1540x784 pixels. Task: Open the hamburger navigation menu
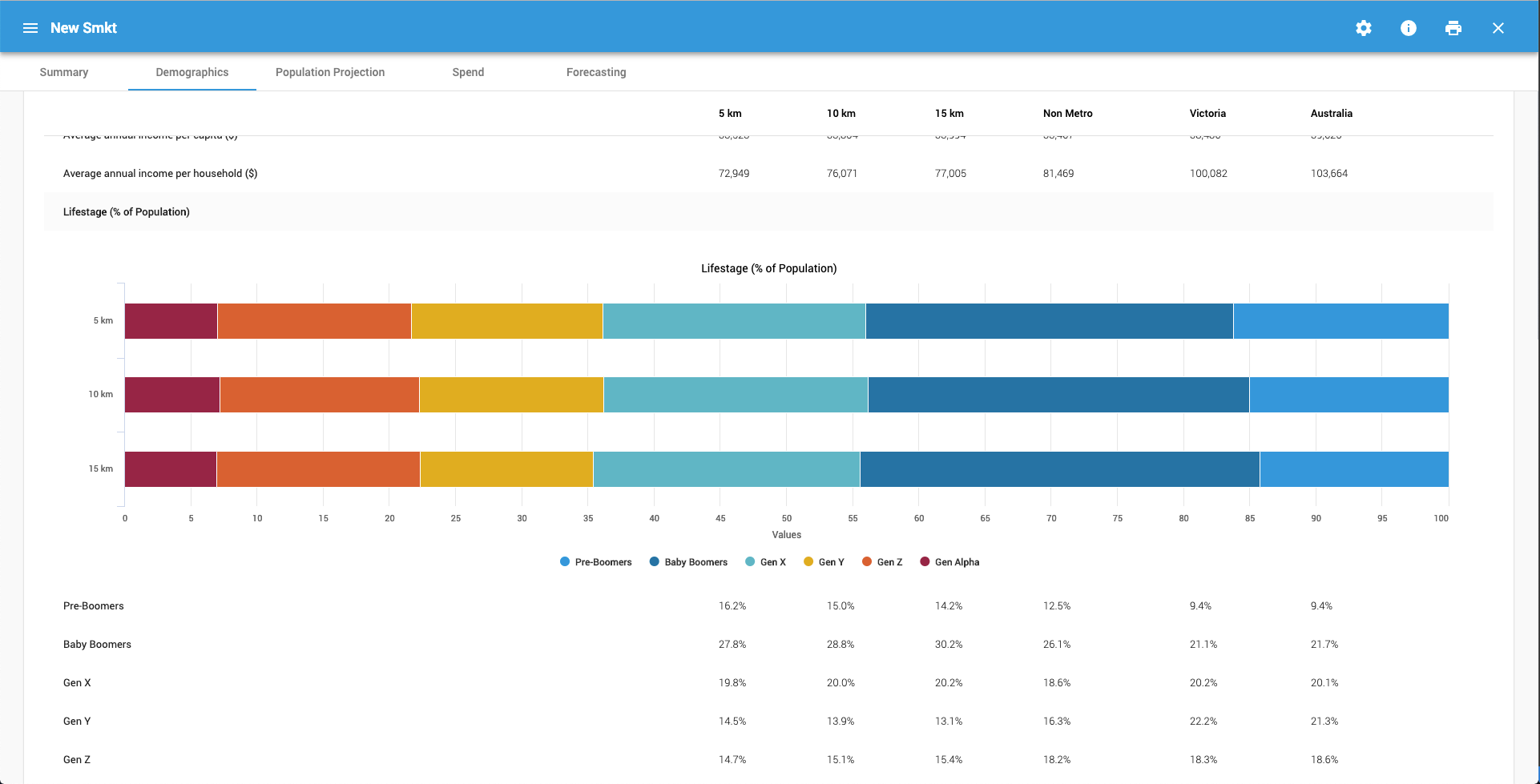click(30, 28)
